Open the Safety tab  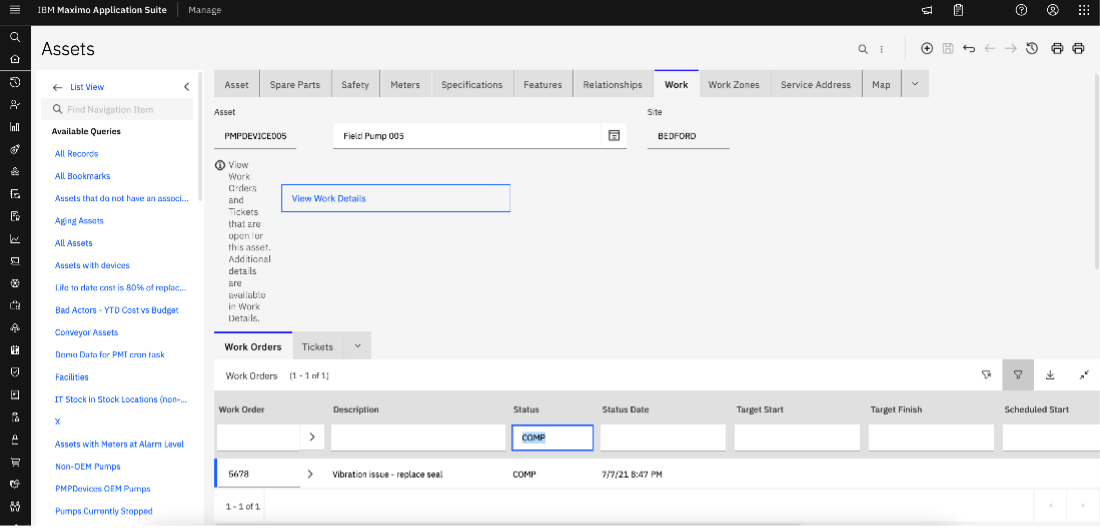click(355, 84)
